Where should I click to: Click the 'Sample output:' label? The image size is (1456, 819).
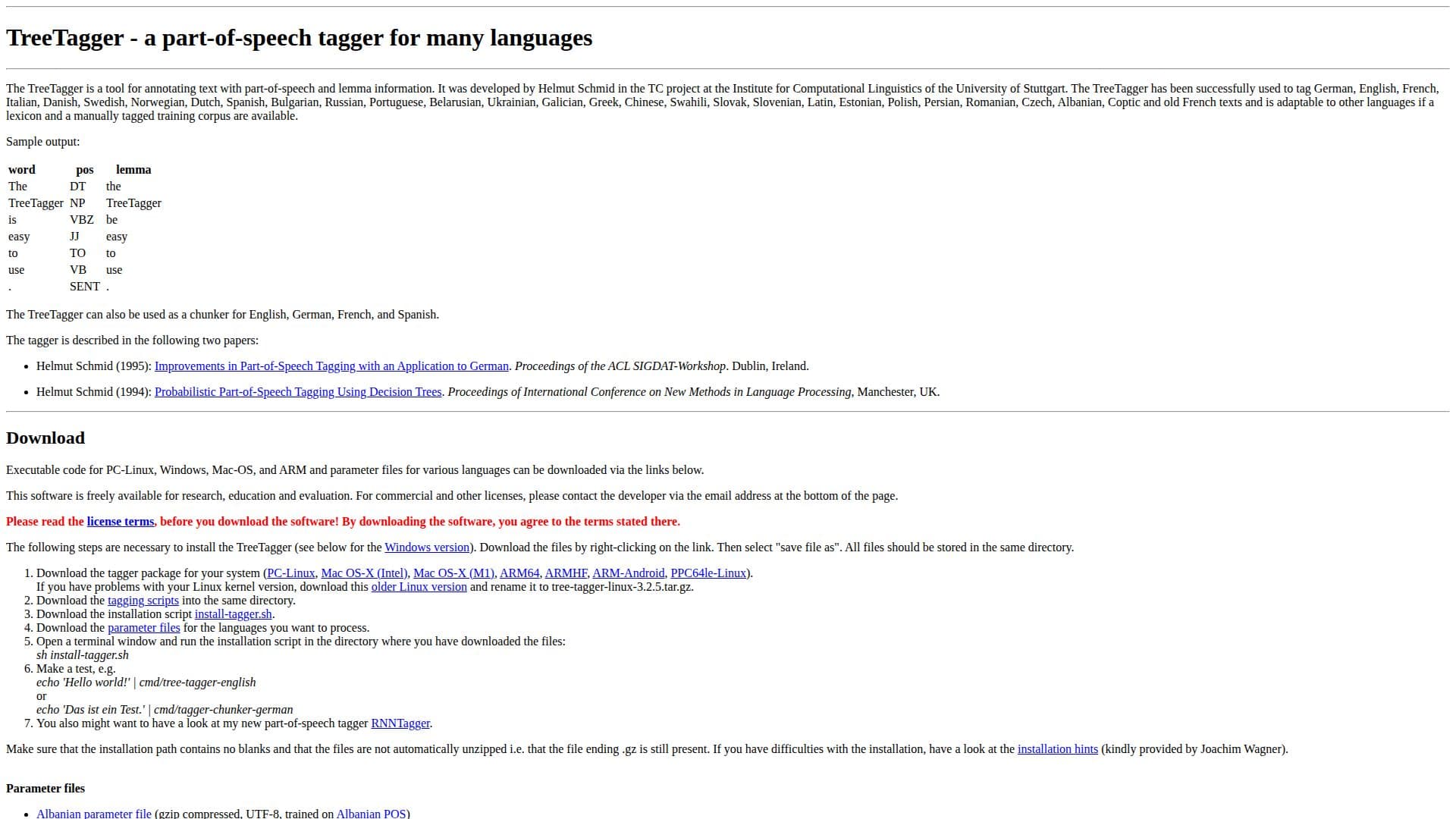42,142
